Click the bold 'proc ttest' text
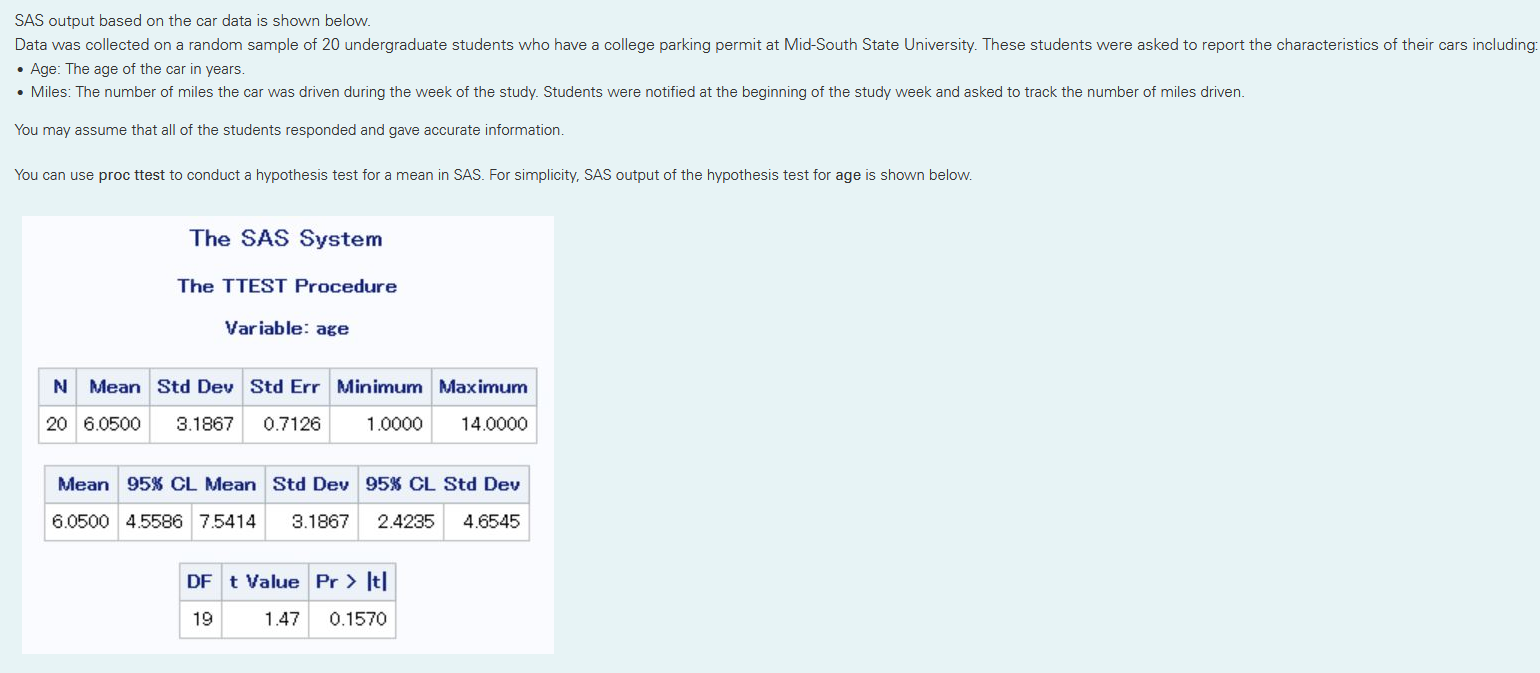 (x=132, y=175)
